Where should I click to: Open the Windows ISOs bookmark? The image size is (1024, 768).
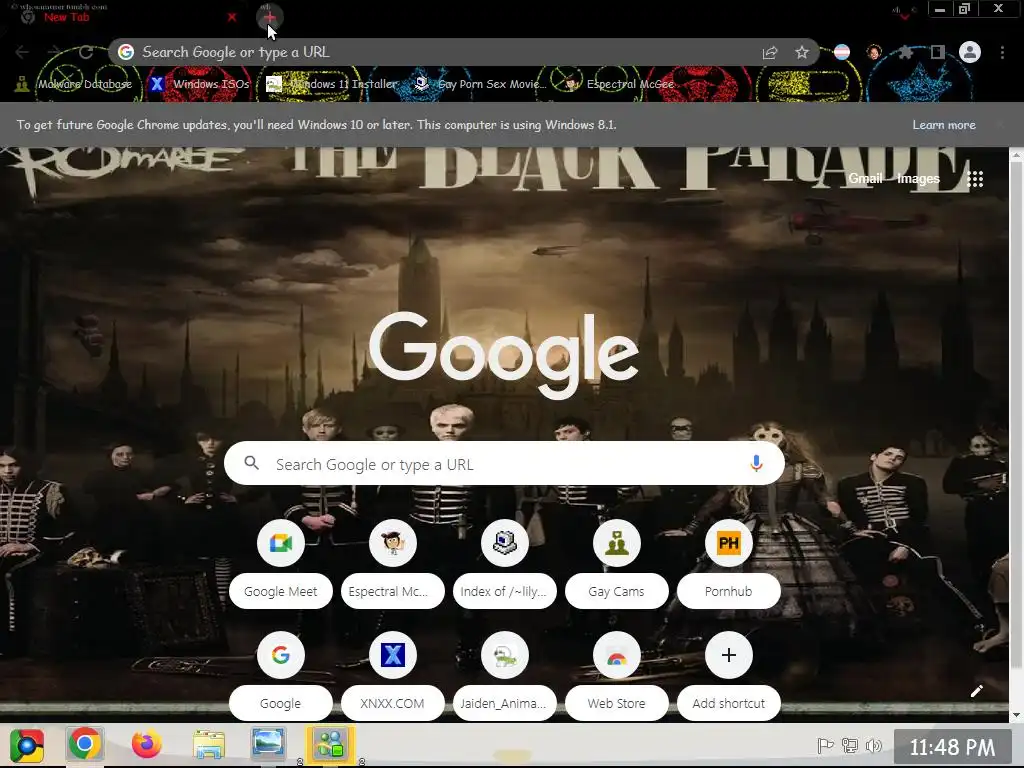coord(200,84)
